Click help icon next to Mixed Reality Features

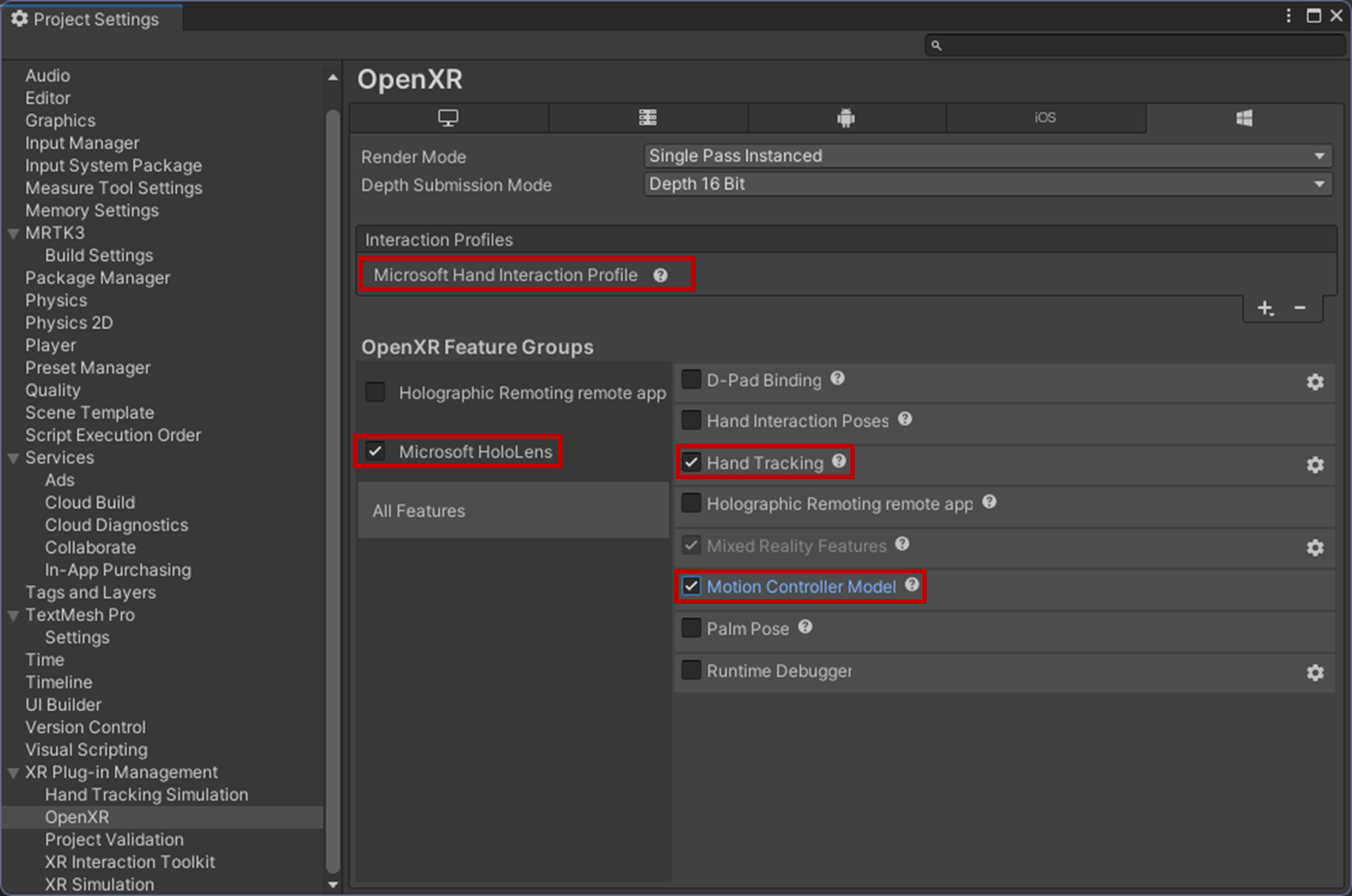[903, 544]
